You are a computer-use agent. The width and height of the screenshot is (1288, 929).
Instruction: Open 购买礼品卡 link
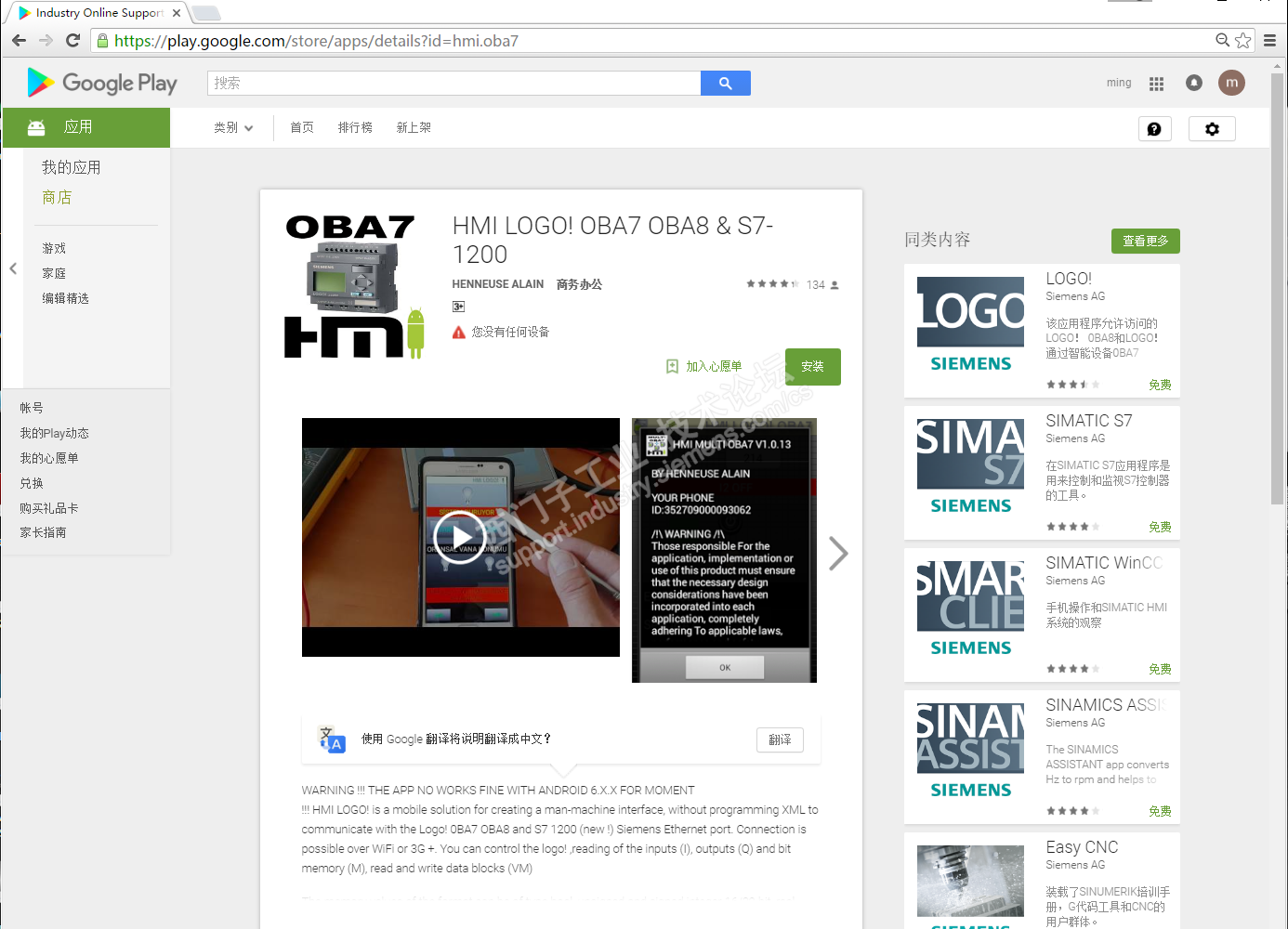[x=49, y=508]
